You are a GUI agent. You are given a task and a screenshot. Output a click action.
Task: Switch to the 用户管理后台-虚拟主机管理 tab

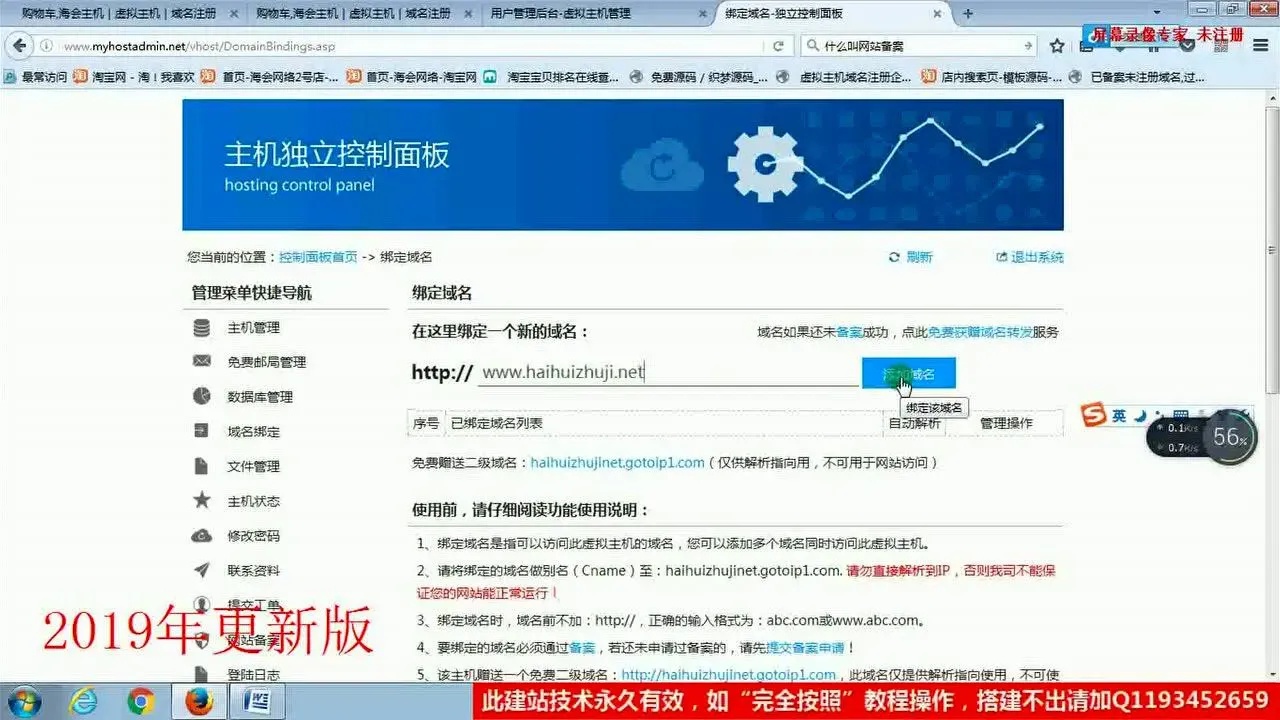tap(598, 14)
